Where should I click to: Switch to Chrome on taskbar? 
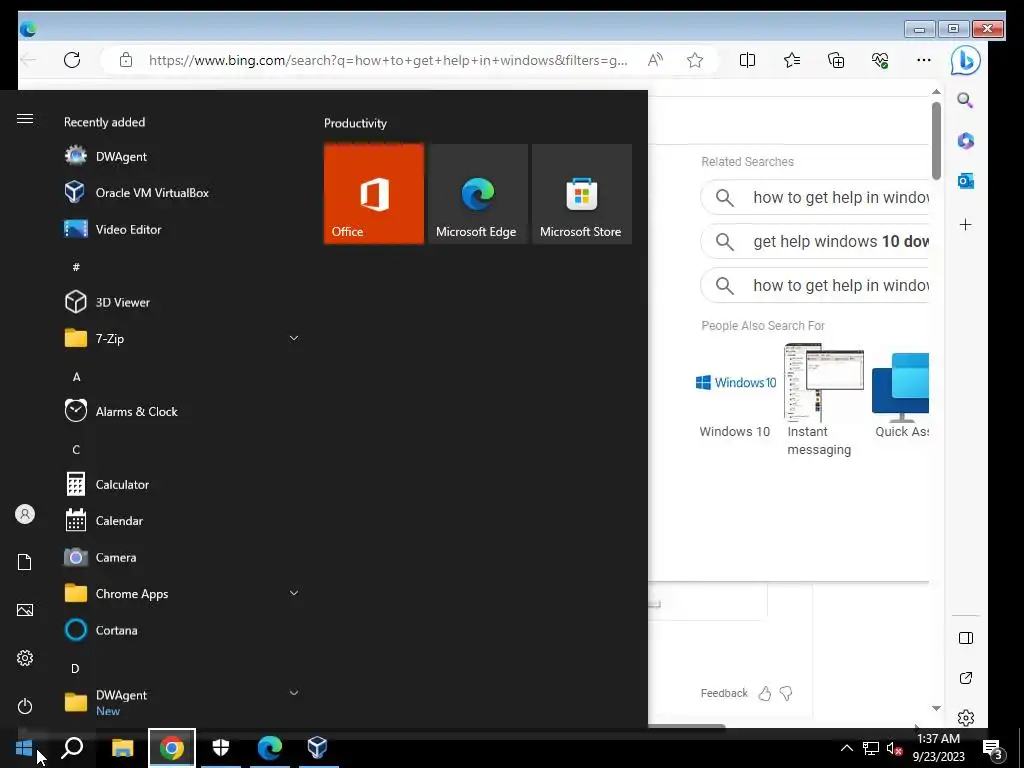point(172,748)
